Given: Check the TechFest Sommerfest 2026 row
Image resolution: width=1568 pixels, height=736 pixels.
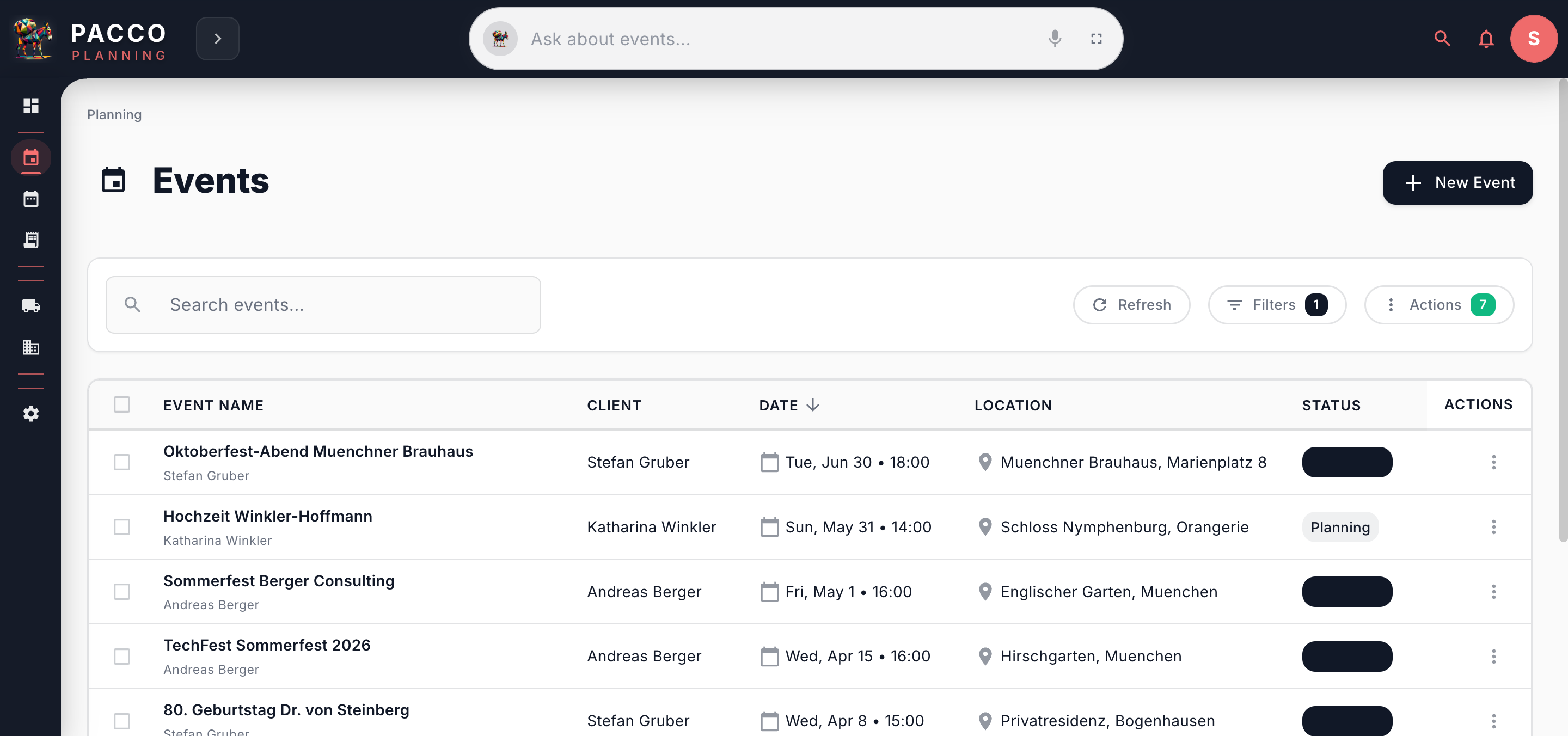Looking at the screenshot, I should point(122,657).
